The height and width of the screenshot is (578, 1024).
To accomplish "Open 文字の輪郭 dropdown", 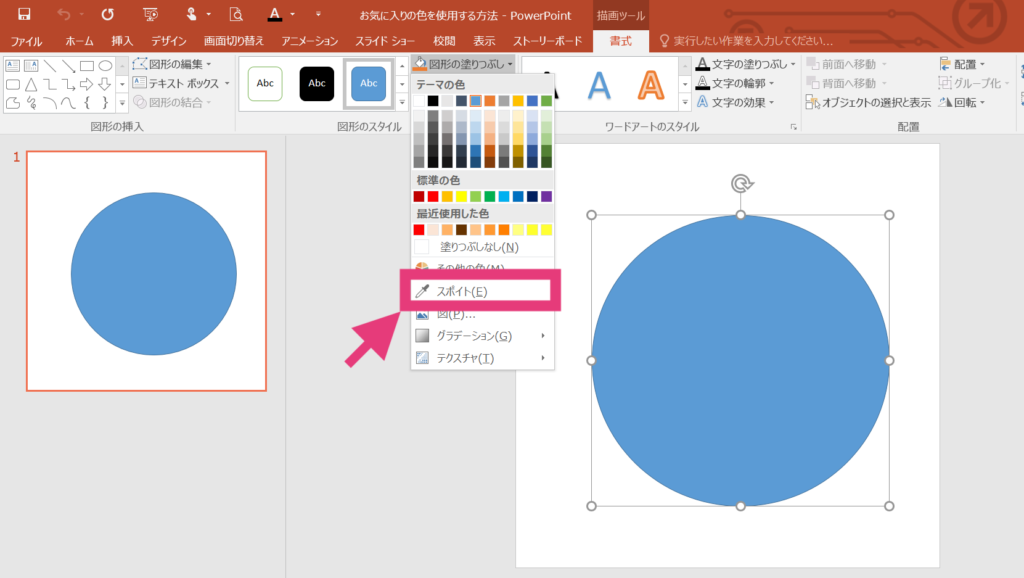I will pos(735,83).
